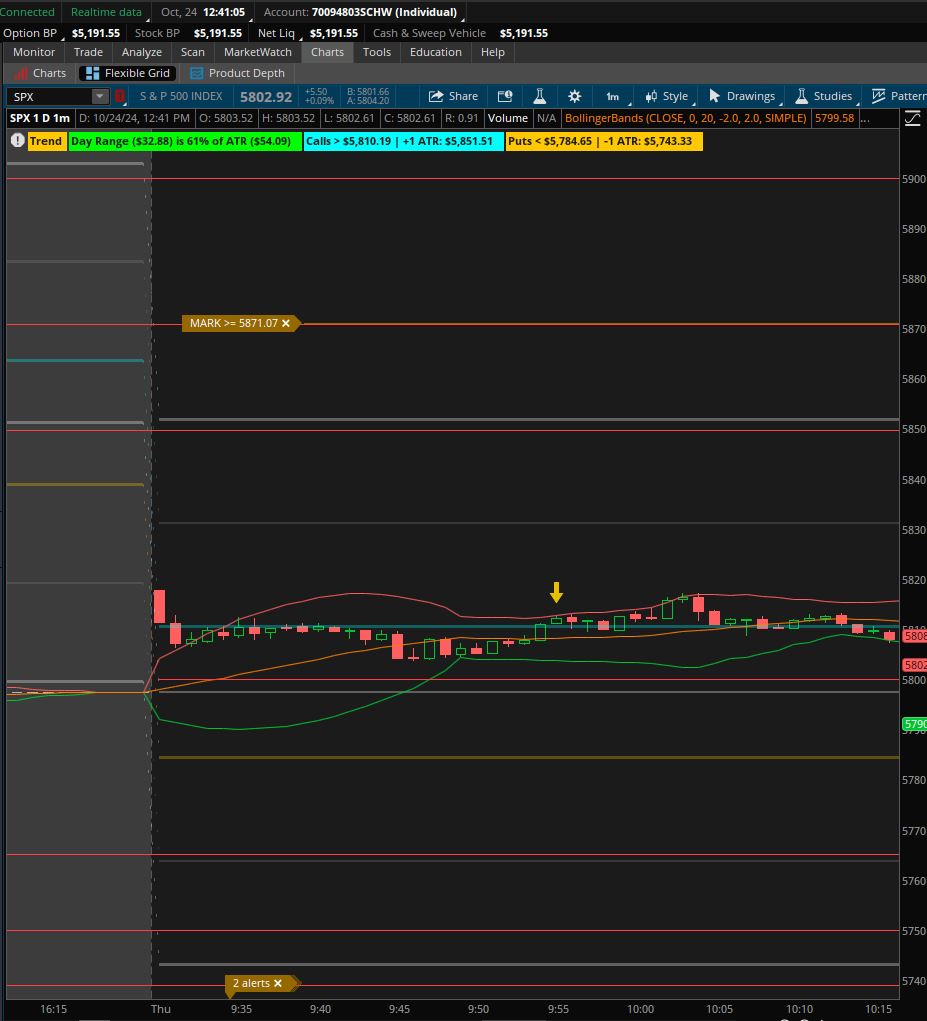Click the candlestick Style icon
Screen dimensions: 927x1021
(x=651, y=96)
